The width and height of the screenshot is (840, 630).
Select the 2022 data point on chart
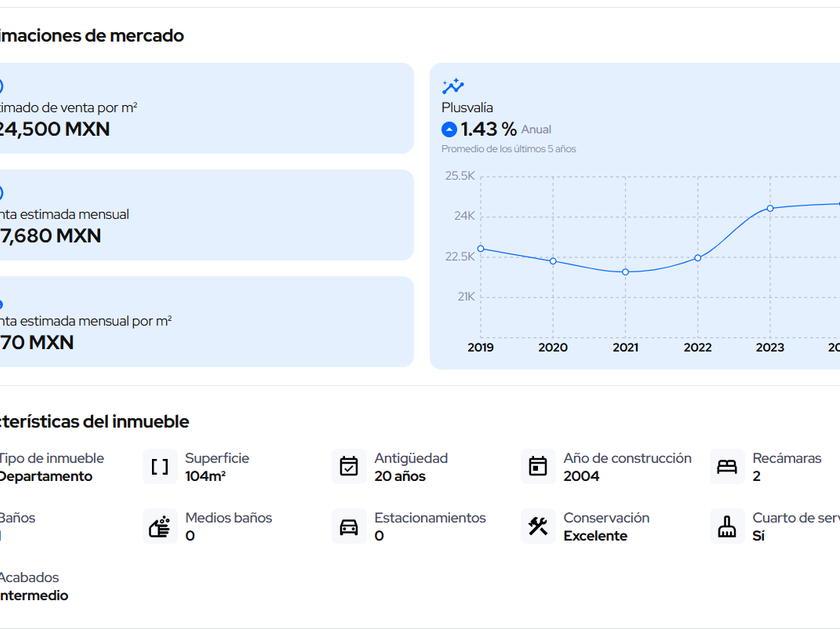pyautogui.click(x=698, y=258)
